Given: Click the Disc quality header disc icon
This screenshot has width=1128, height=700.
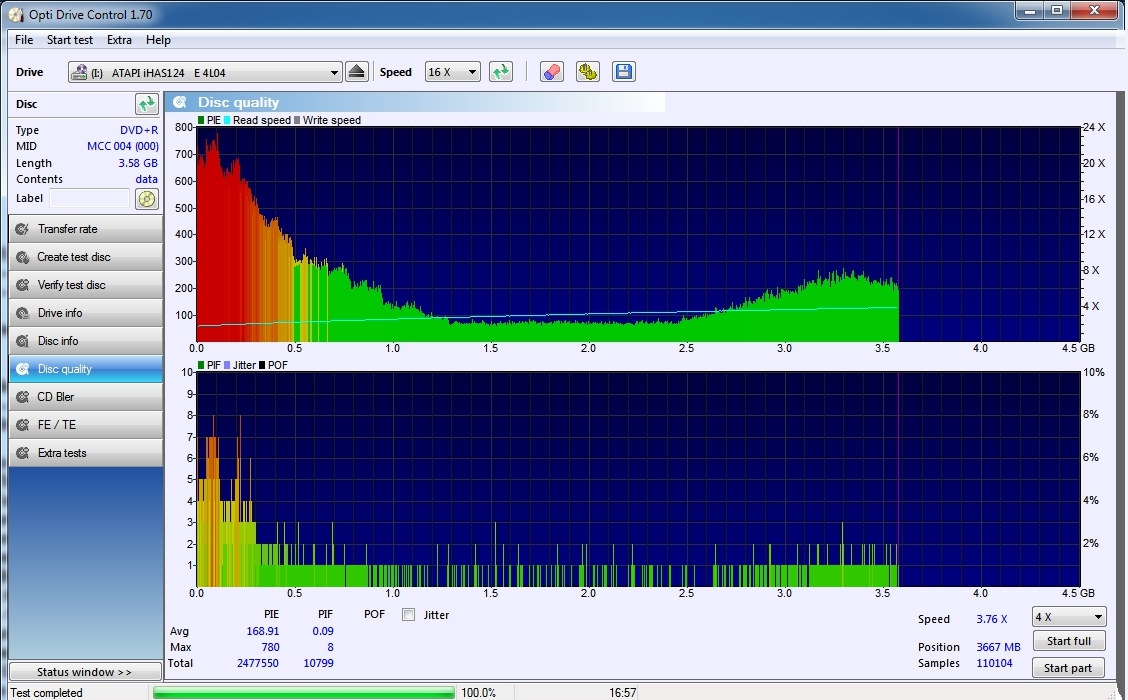Looking at the screenshot, I should pyautogui.click(x=181, y=102).
